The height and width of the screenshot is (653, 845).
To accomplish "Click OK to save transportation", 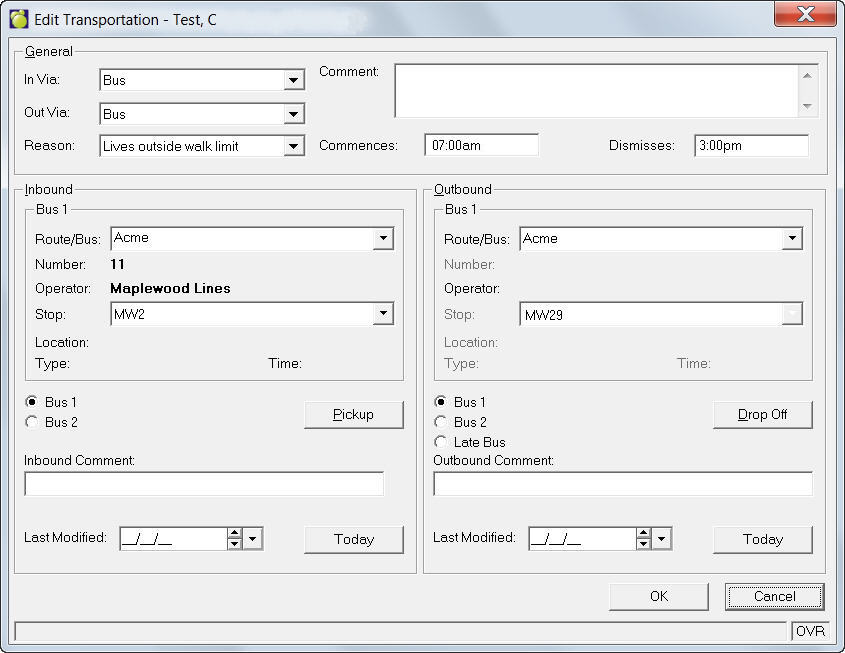I will click(x=659, y=596).
